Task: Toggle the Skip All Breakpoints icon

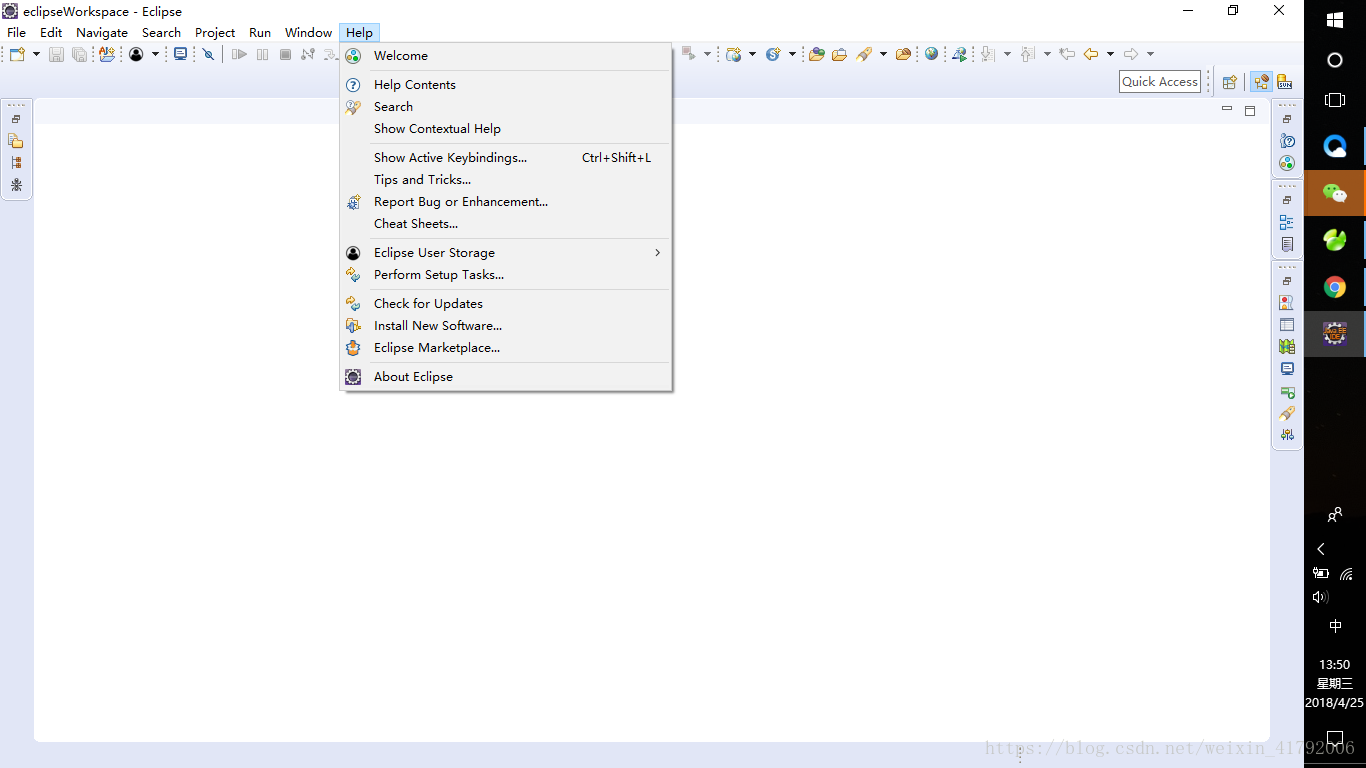Action: click(x=208, y=54)
